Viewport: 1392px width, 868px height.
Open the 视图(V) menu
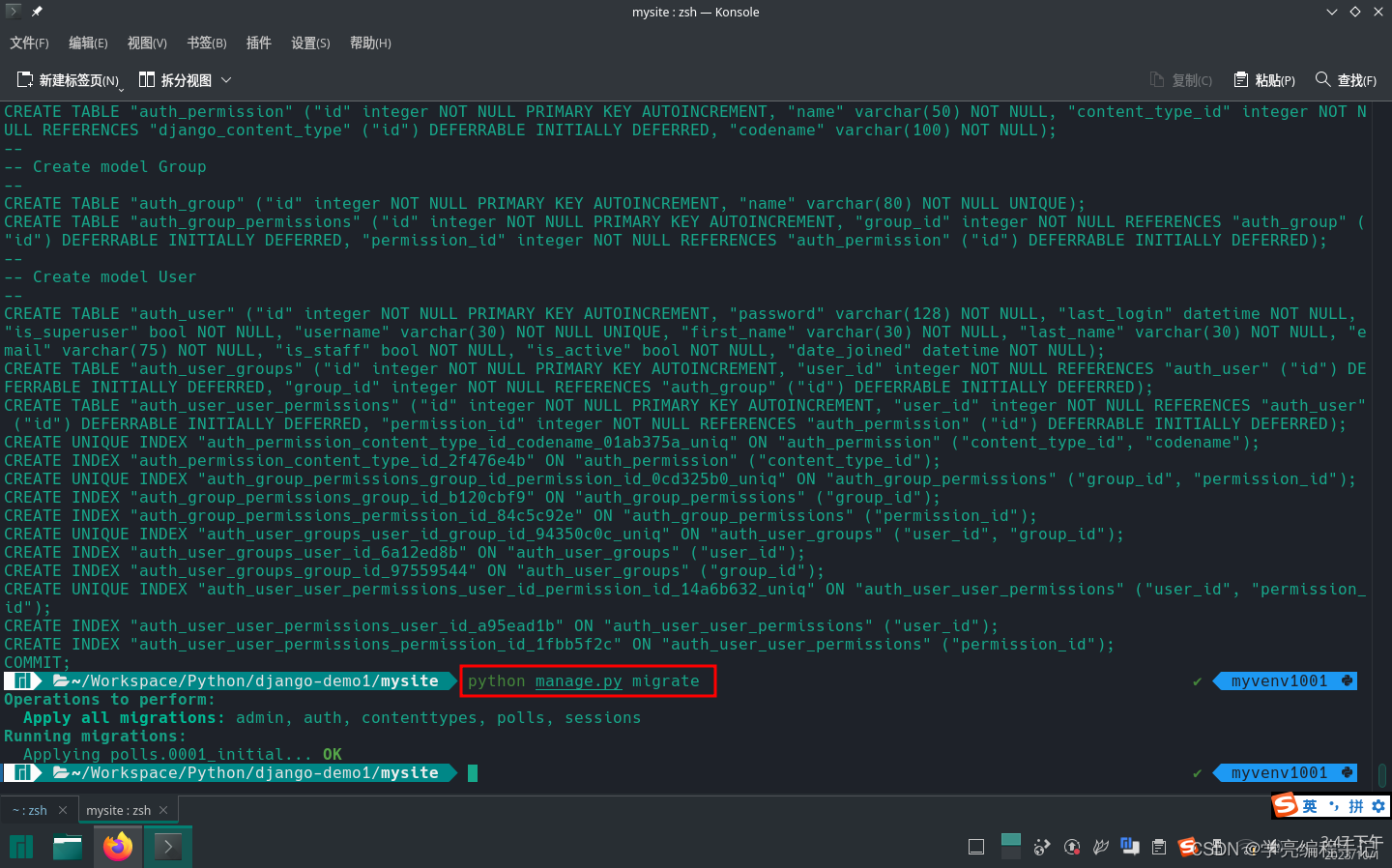[x=147, y=43]
